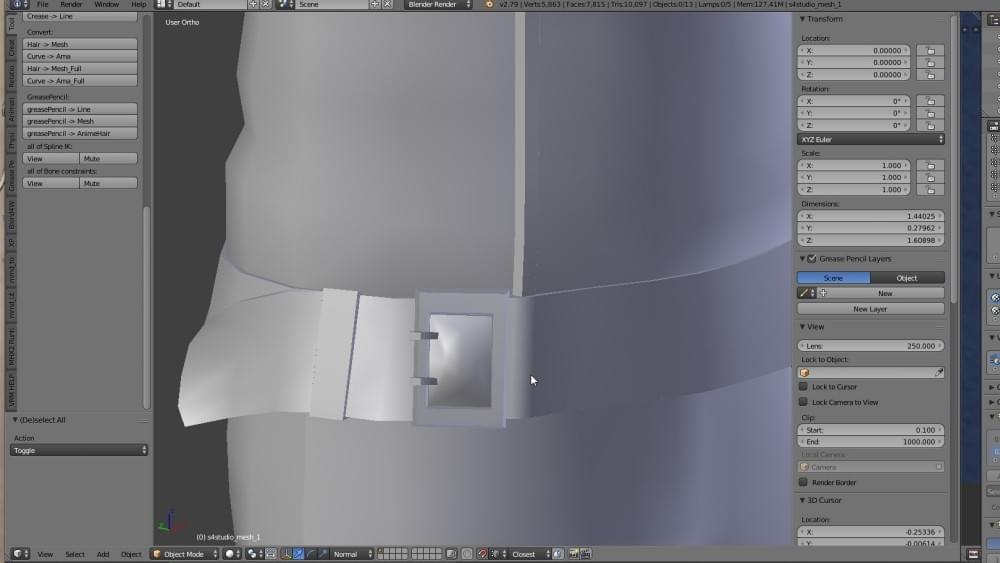
Task: Delete the Default screen layout
Action: (x=265, y=4)
